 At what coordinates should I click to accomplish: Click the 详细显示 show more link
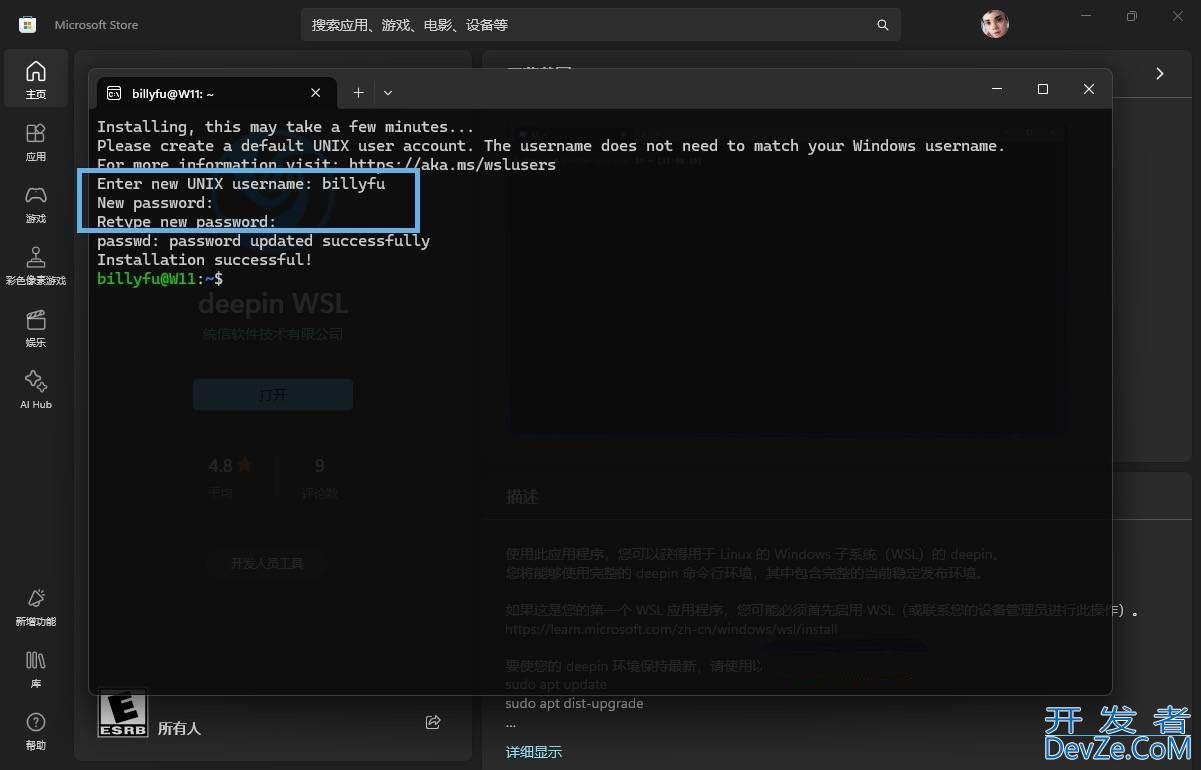534,752
